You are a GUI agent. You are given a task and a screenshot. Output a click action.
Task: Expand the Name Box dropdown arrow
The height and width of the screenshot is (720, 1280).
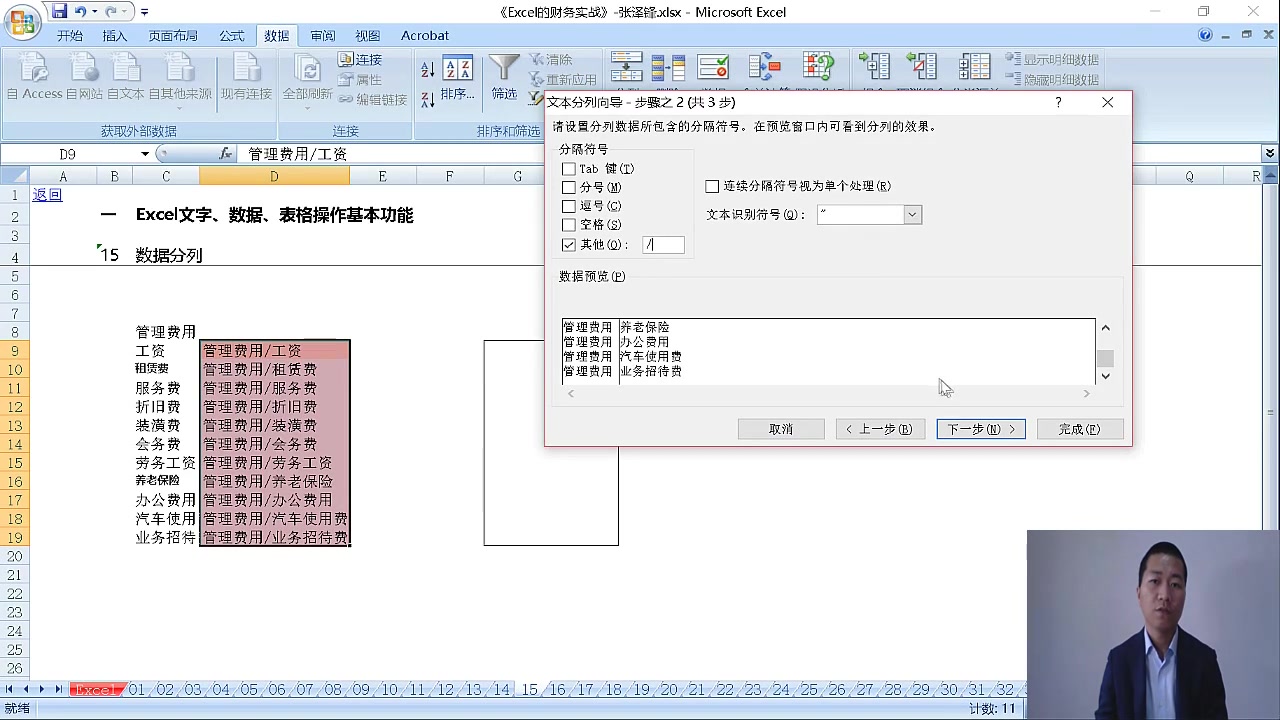145,154
